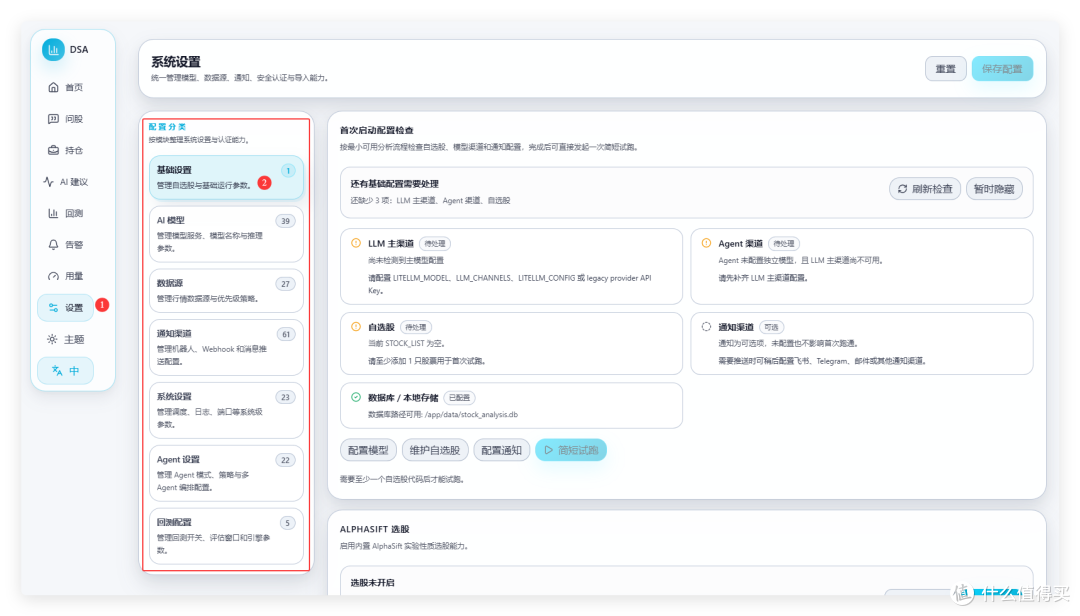Click the 选股未开启 text
1080x616 pixels.
372,583
